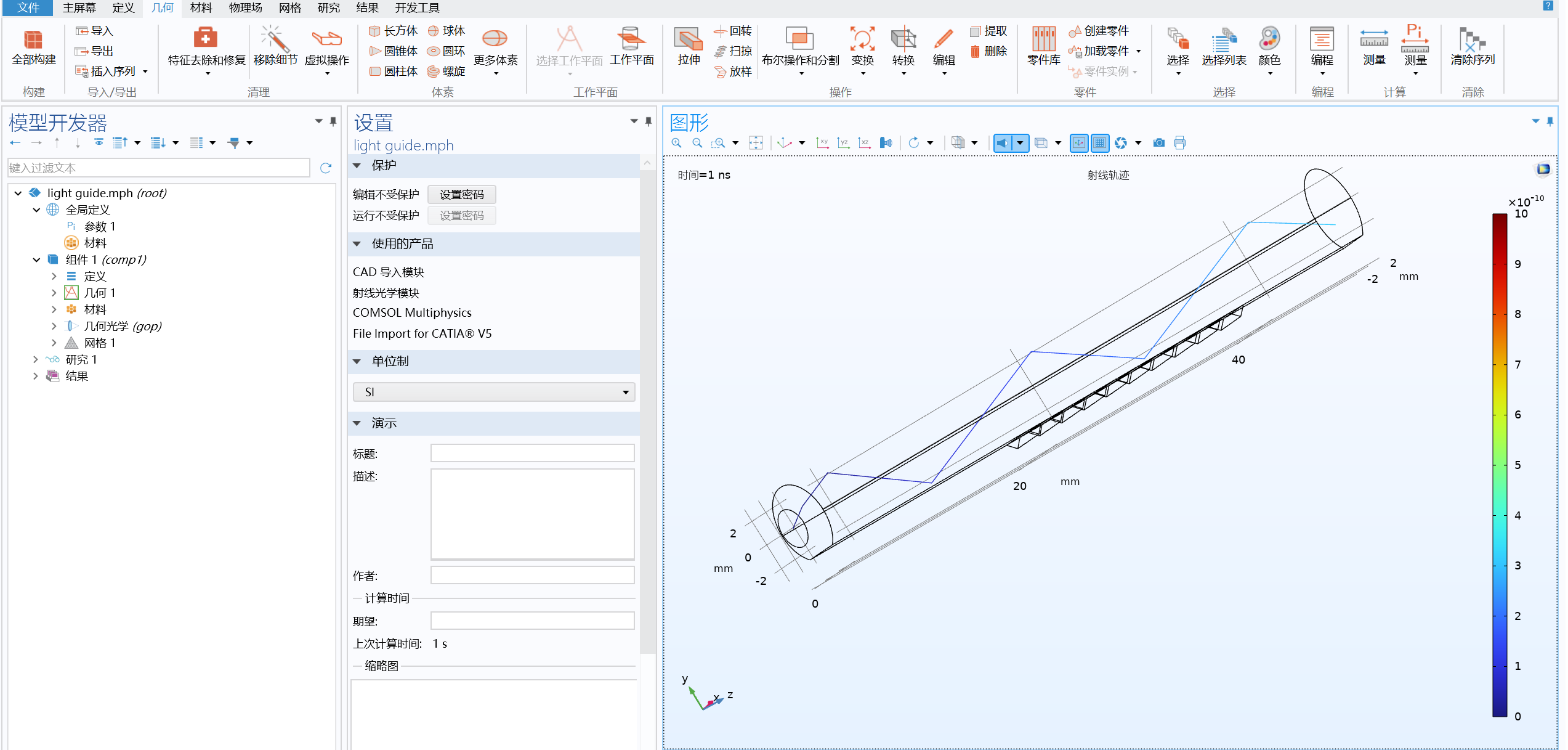The image size is (1568, 750).
Task: Click zoom extents icon
Action: coord(756,143)
